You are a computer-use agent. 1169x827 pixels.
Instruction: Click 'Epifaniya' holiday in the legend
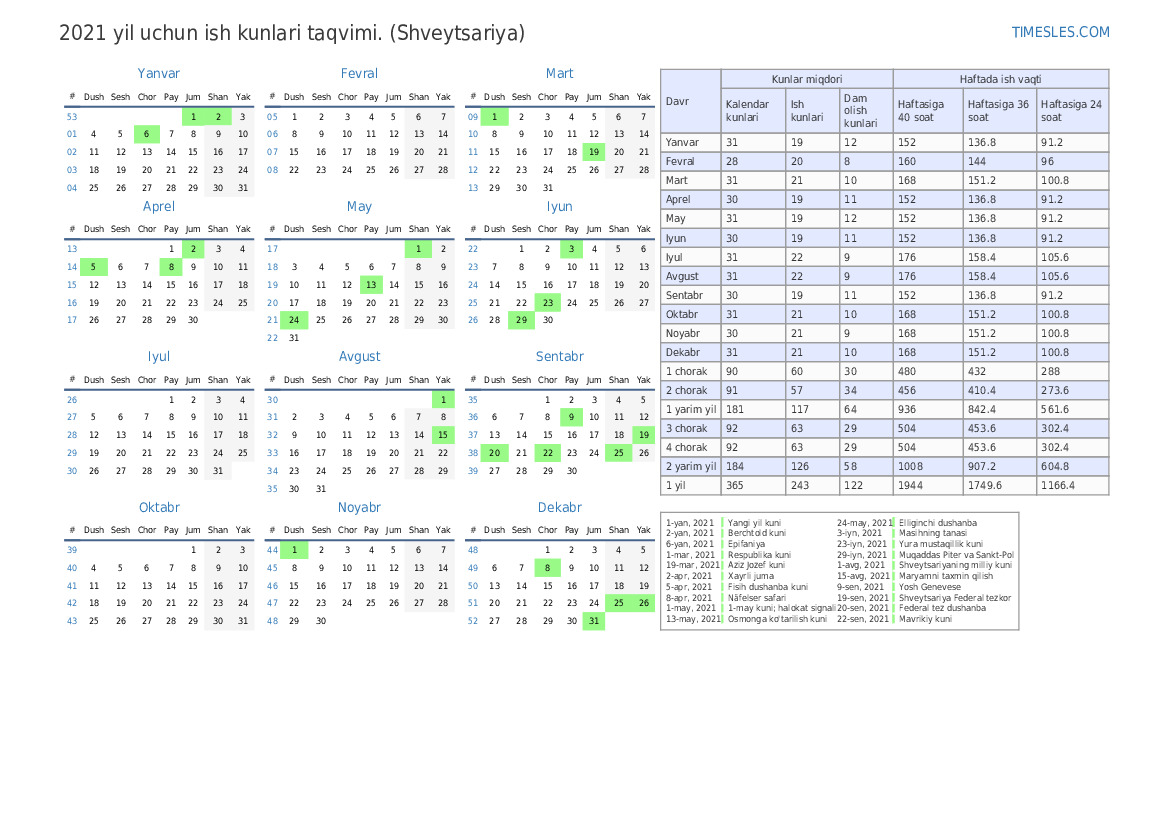pos(746,544)
